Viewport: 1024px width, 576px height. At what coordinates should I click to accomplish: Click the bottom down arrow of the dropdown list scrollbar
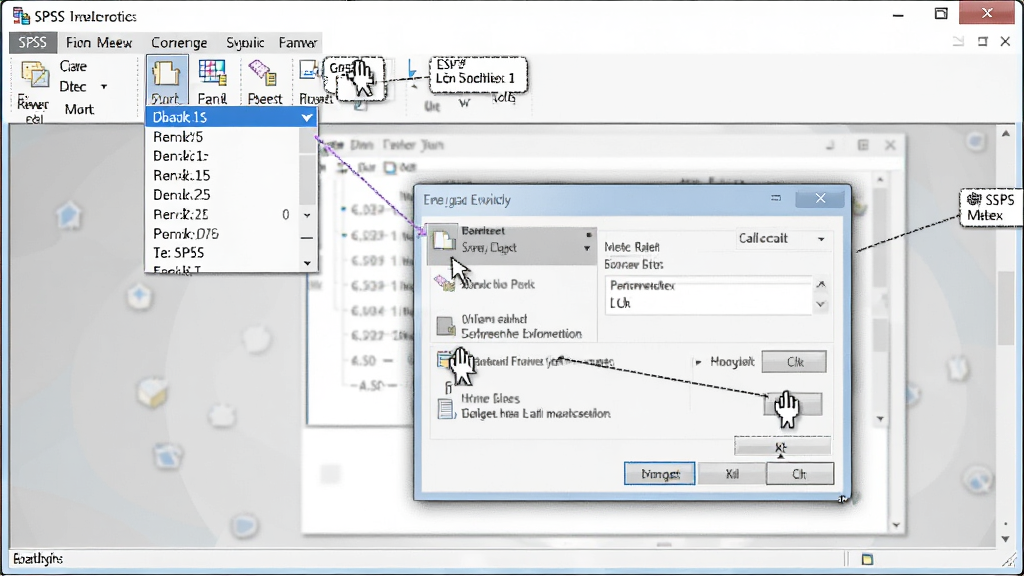click(308, 263)
